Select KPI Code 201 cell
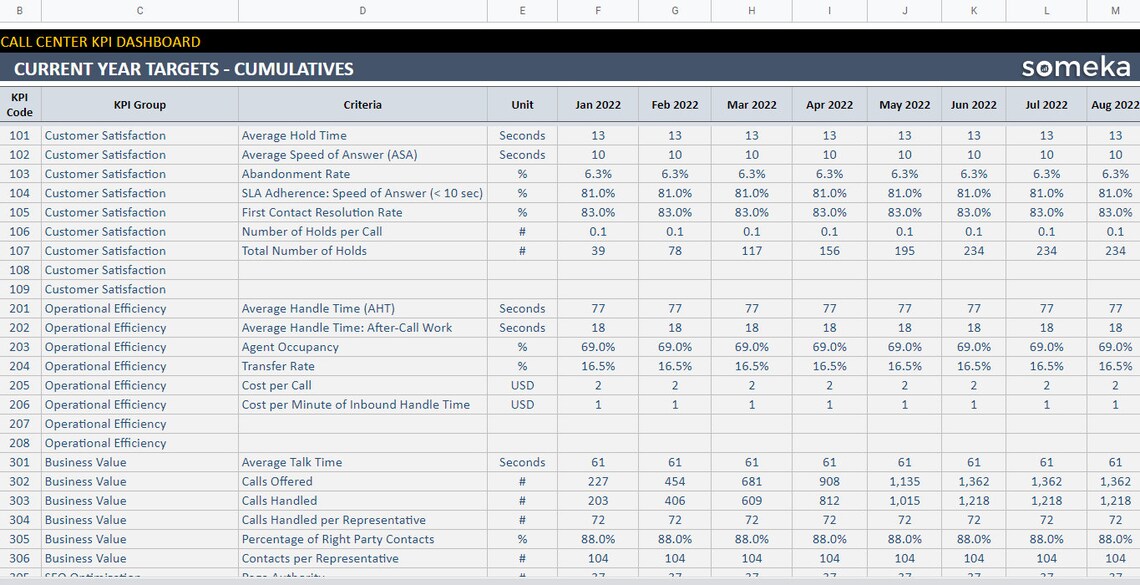Image resolution: width=1140 pixels, height=585 pixels. (x=18, y=308)
